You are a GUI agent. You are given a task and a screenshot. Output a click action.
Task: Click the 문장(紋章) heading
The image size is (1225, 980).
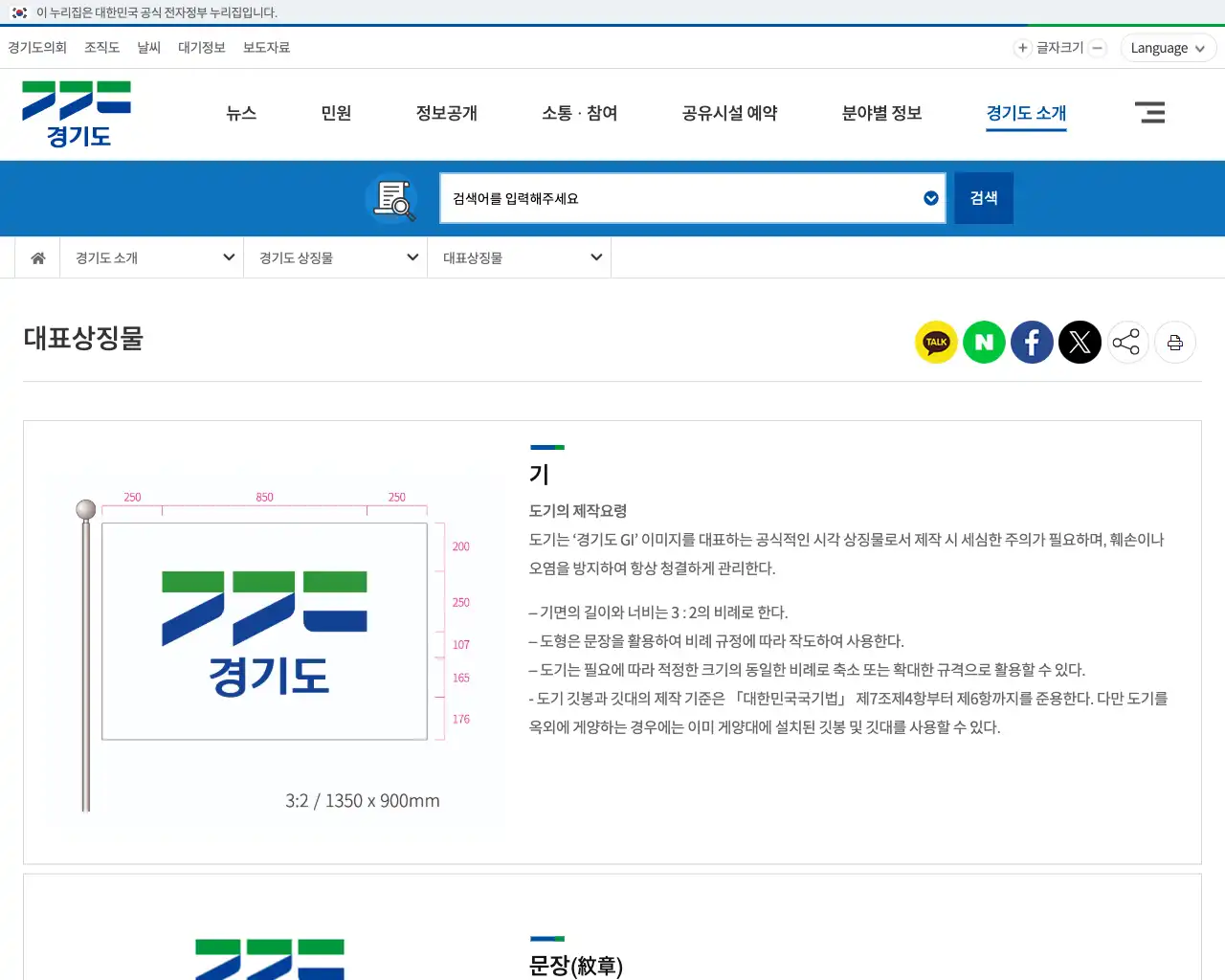point(576,966)
